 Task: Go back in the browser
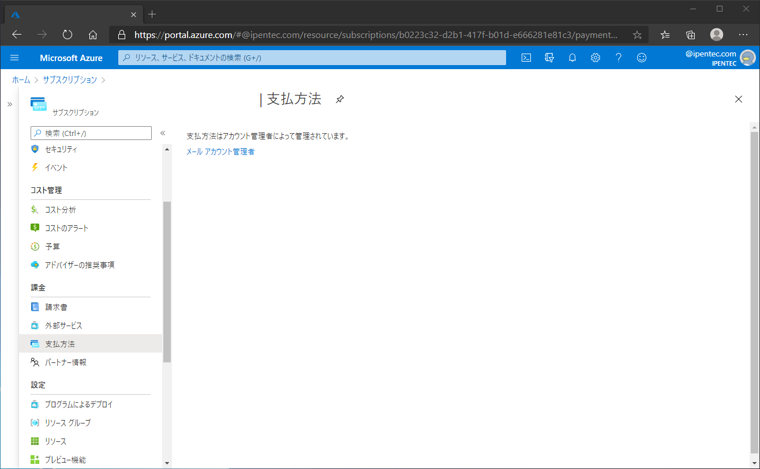17,35
